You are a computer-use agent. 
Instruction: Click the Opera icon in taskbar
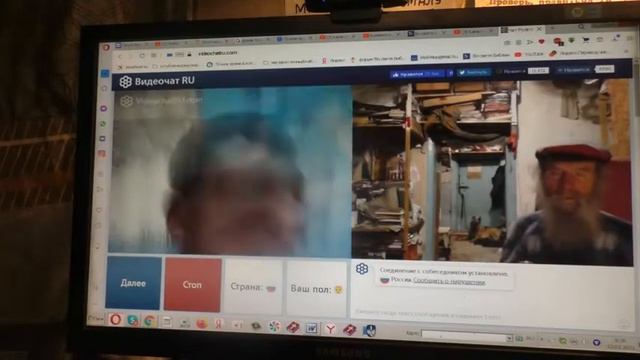(116, 320)
